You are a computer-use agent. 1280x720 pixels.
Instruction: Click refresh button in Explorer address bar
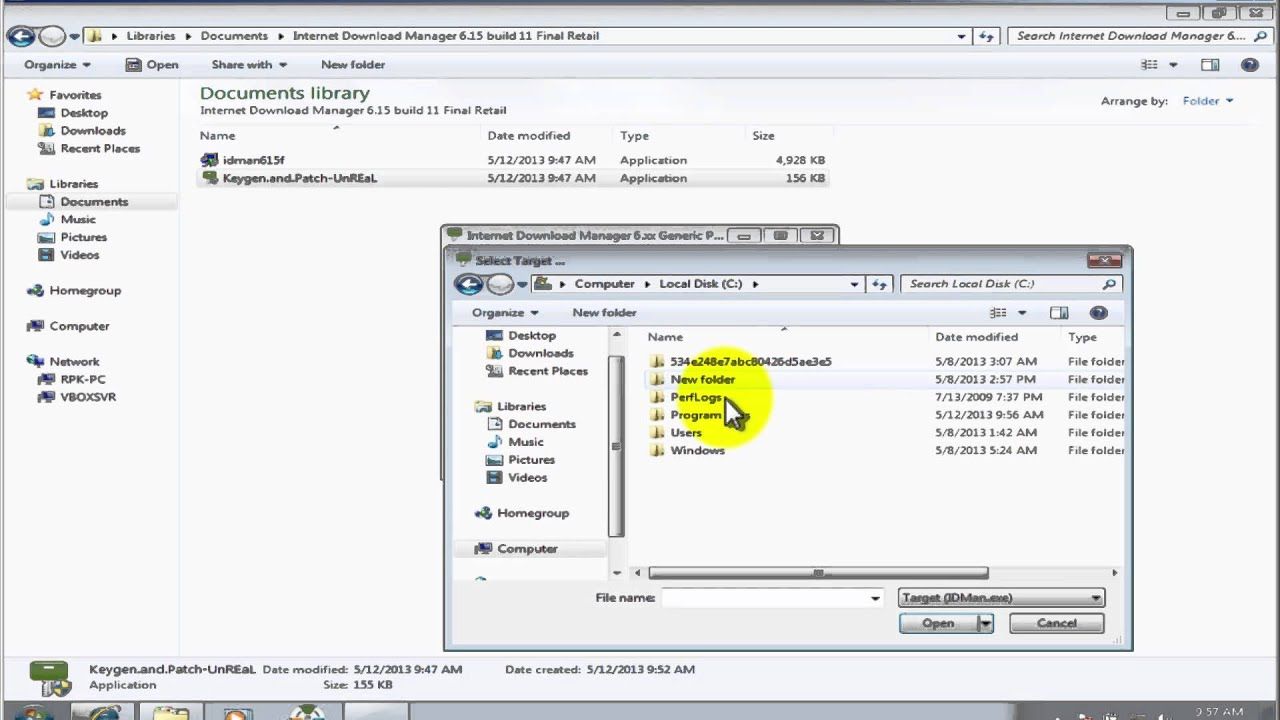pos(986,36)
